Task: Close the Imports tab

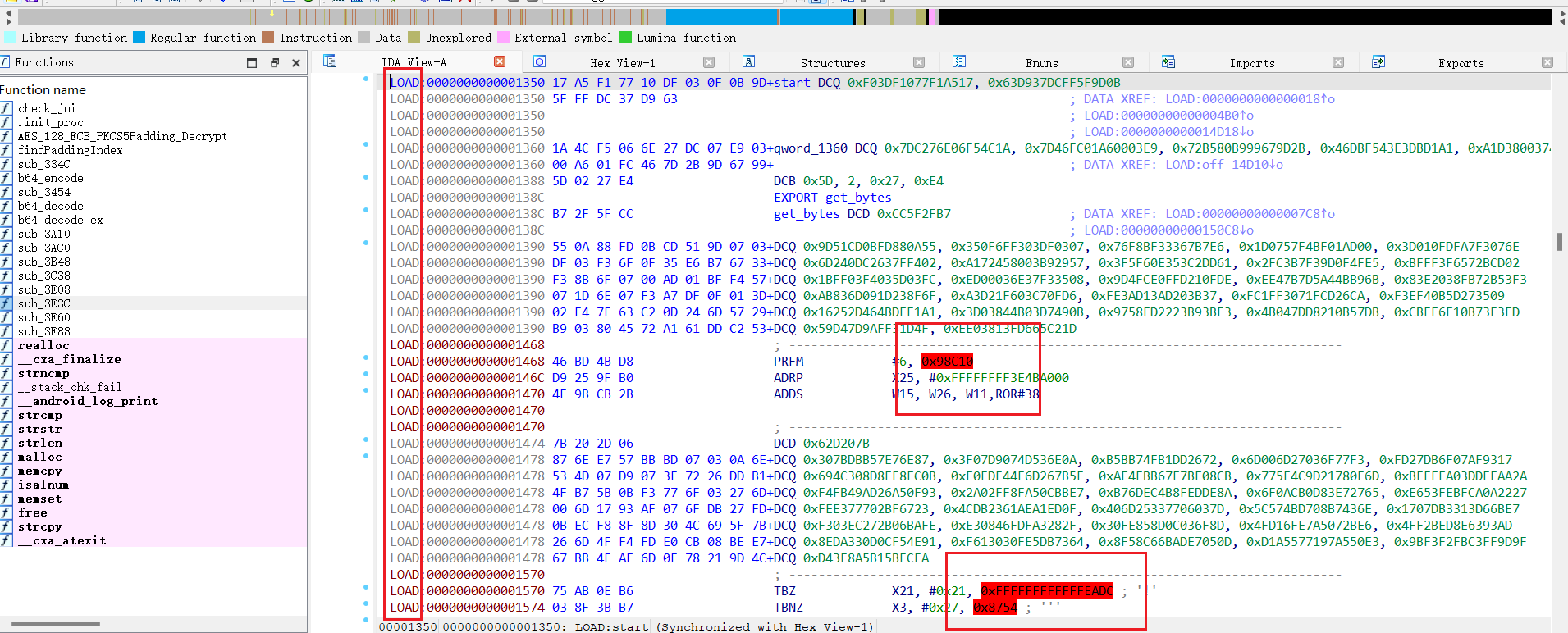Action: tap(1338, 62)
